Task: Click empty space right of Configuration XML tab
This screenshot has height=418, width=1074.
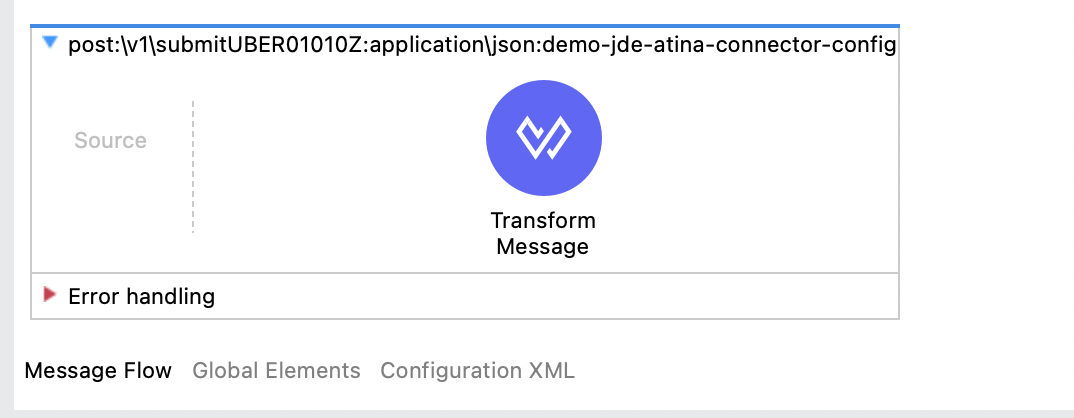Action: (800, 371)
